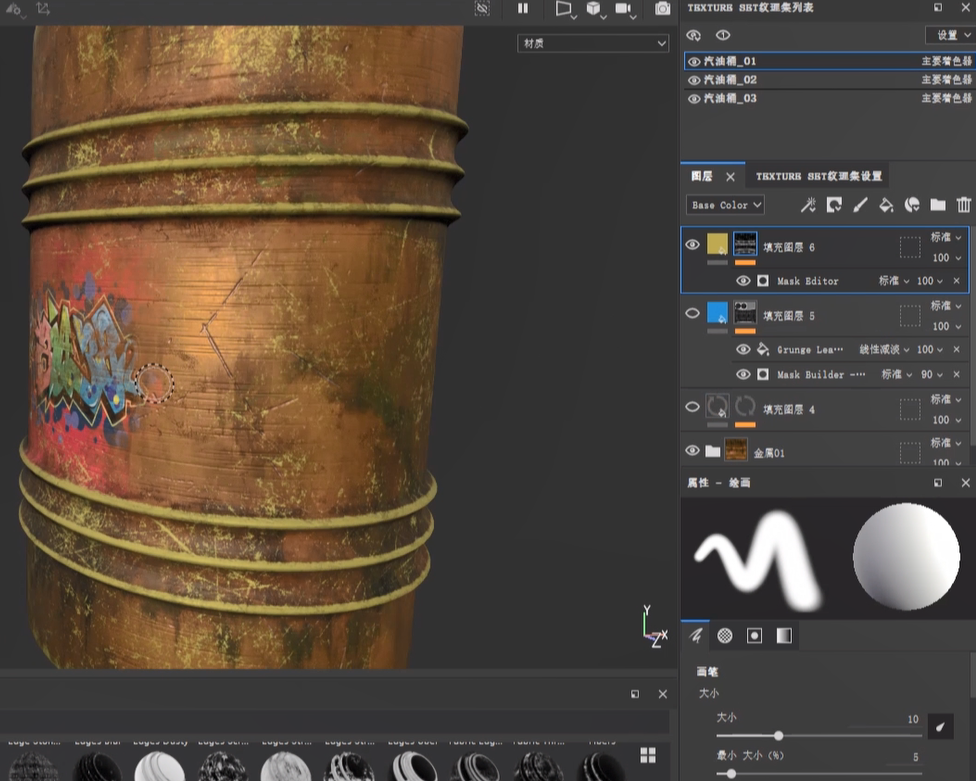Switch to TEXTURE SET纹理集设置 tab

(x=818, y=176)
